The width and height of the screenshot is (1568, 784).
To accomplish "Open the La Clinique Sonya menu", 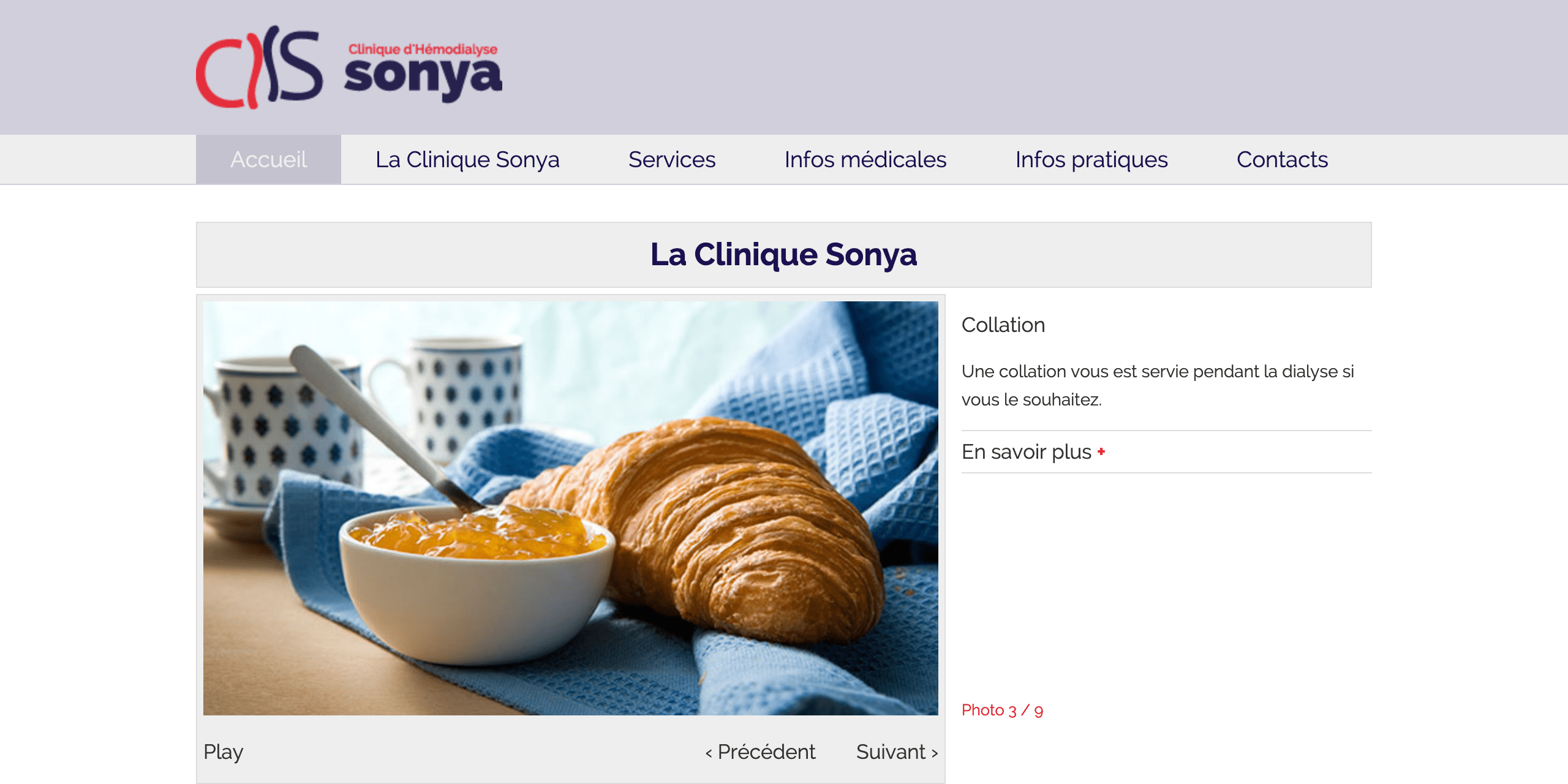I will 467,159.
